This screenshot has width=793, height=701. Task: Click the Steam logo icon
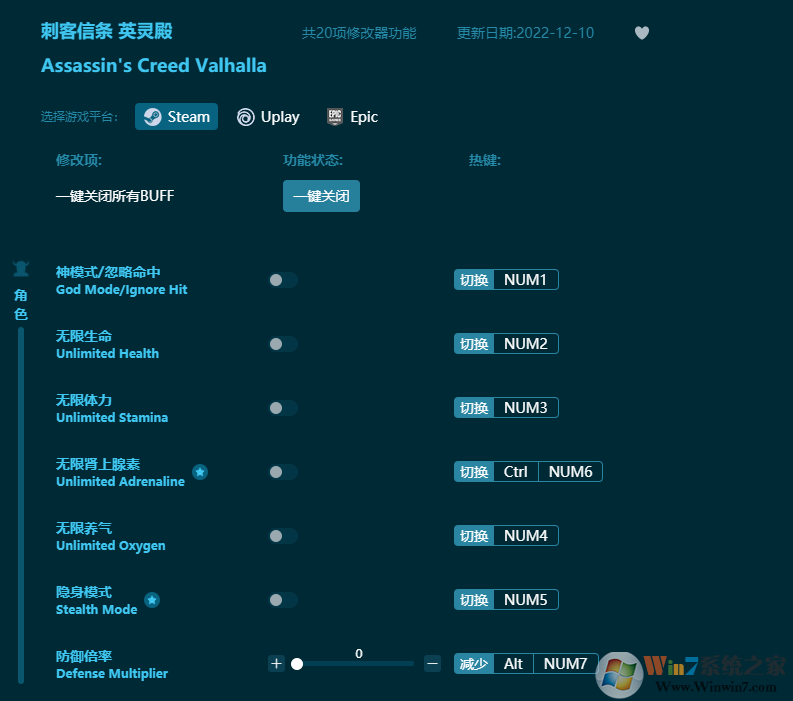tap(152, 117)
